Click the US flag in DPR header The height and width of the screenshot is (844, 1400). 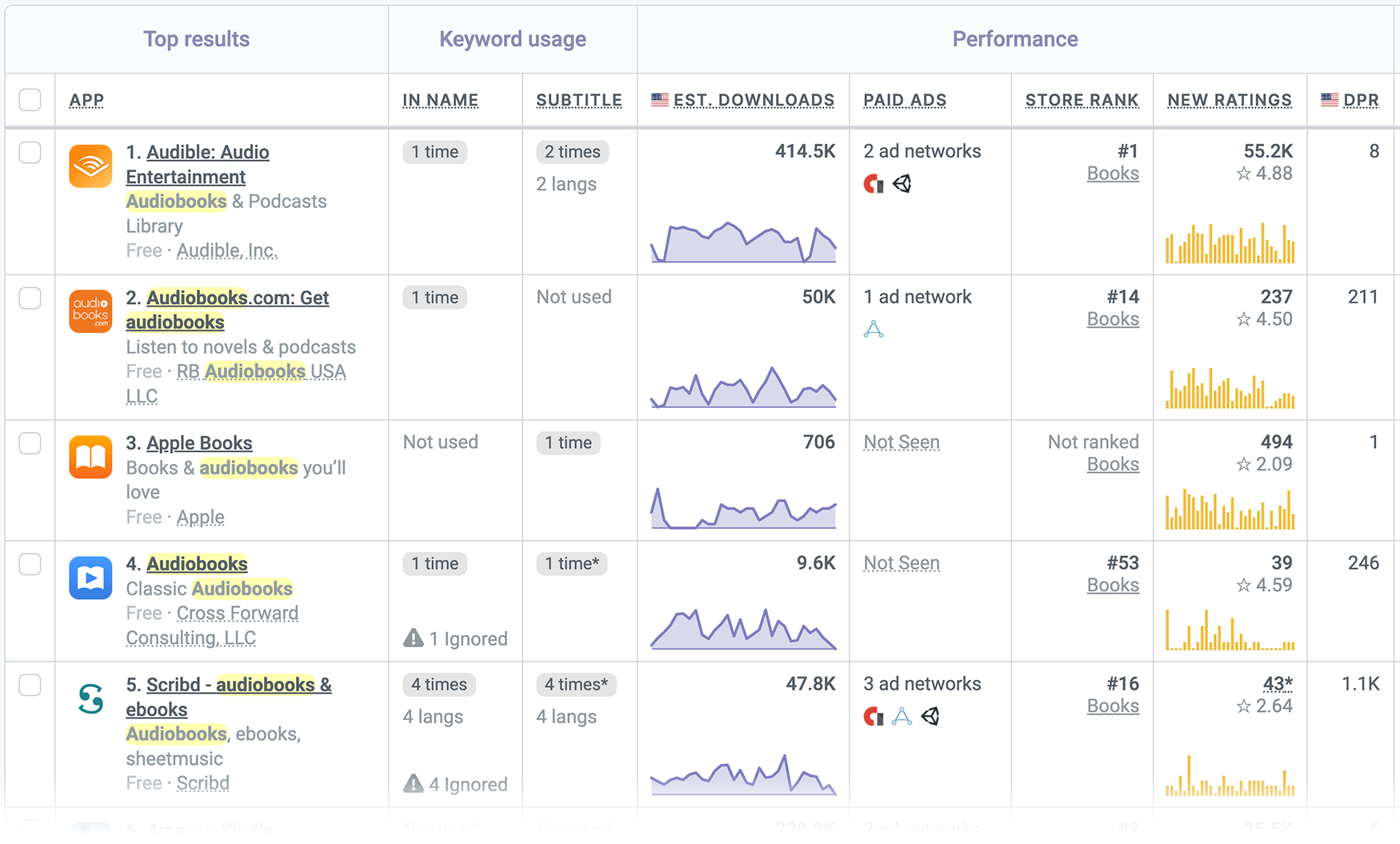coord(1330,100)
